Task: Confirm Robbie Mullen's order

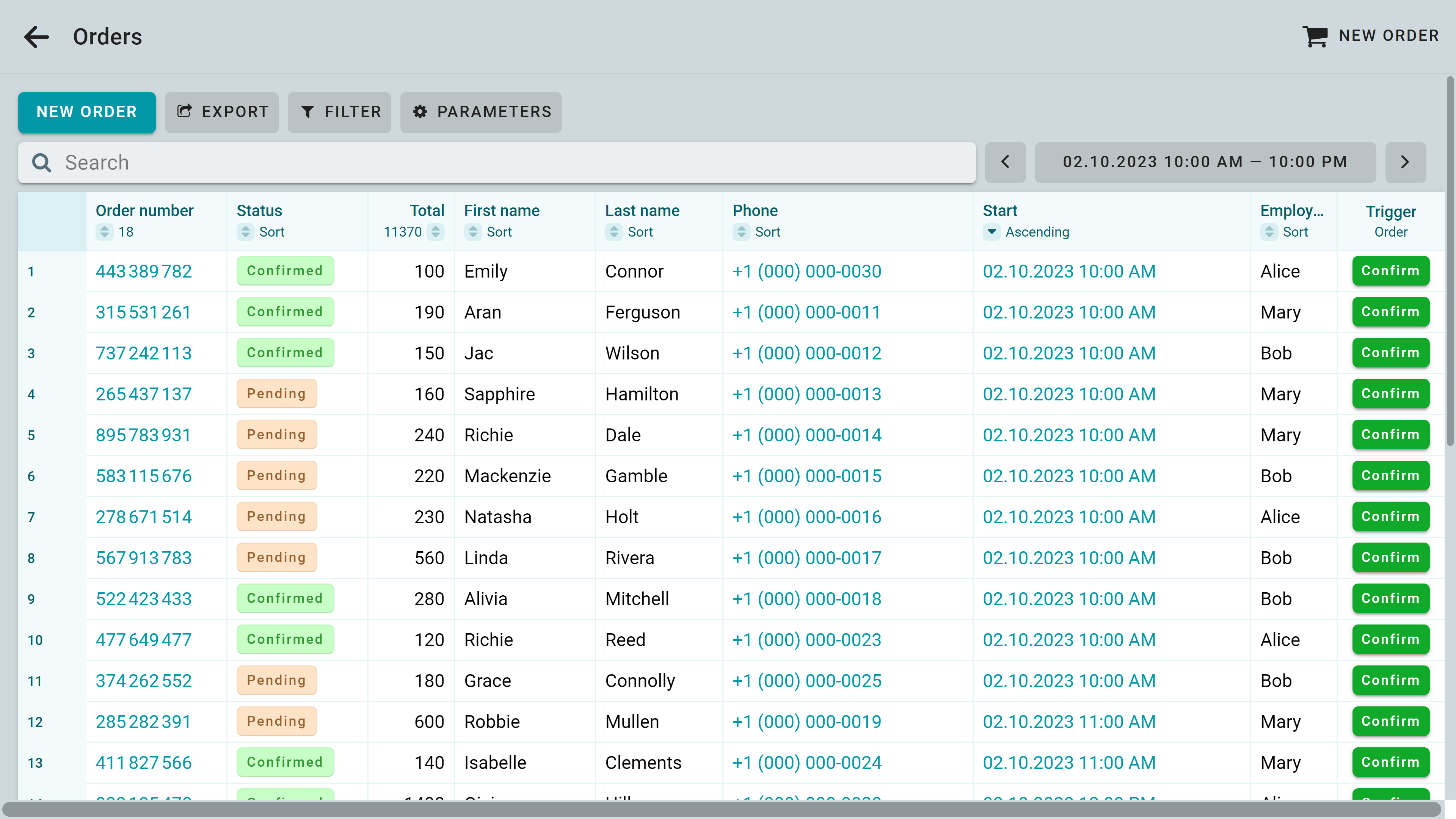Action: pos(1390,721)
